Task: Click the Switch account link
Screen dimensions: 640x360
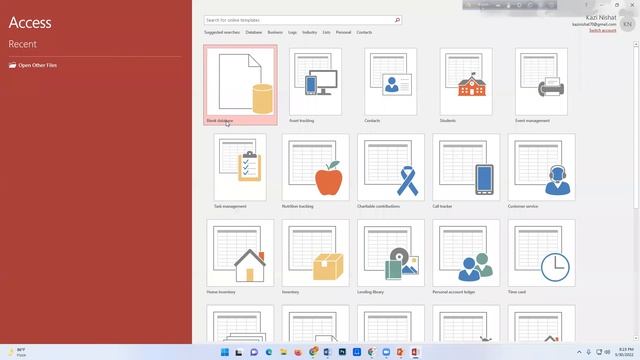Action: 602,31
